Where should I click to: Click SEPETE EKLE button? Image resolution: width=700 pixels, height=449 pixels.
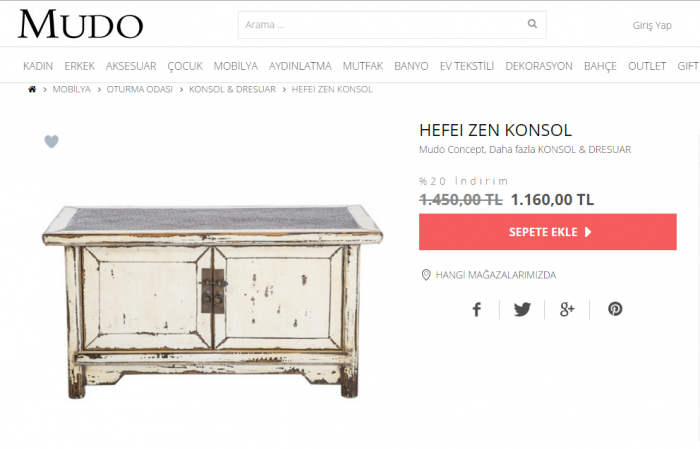pyautogui.click(x=548, y=232)
